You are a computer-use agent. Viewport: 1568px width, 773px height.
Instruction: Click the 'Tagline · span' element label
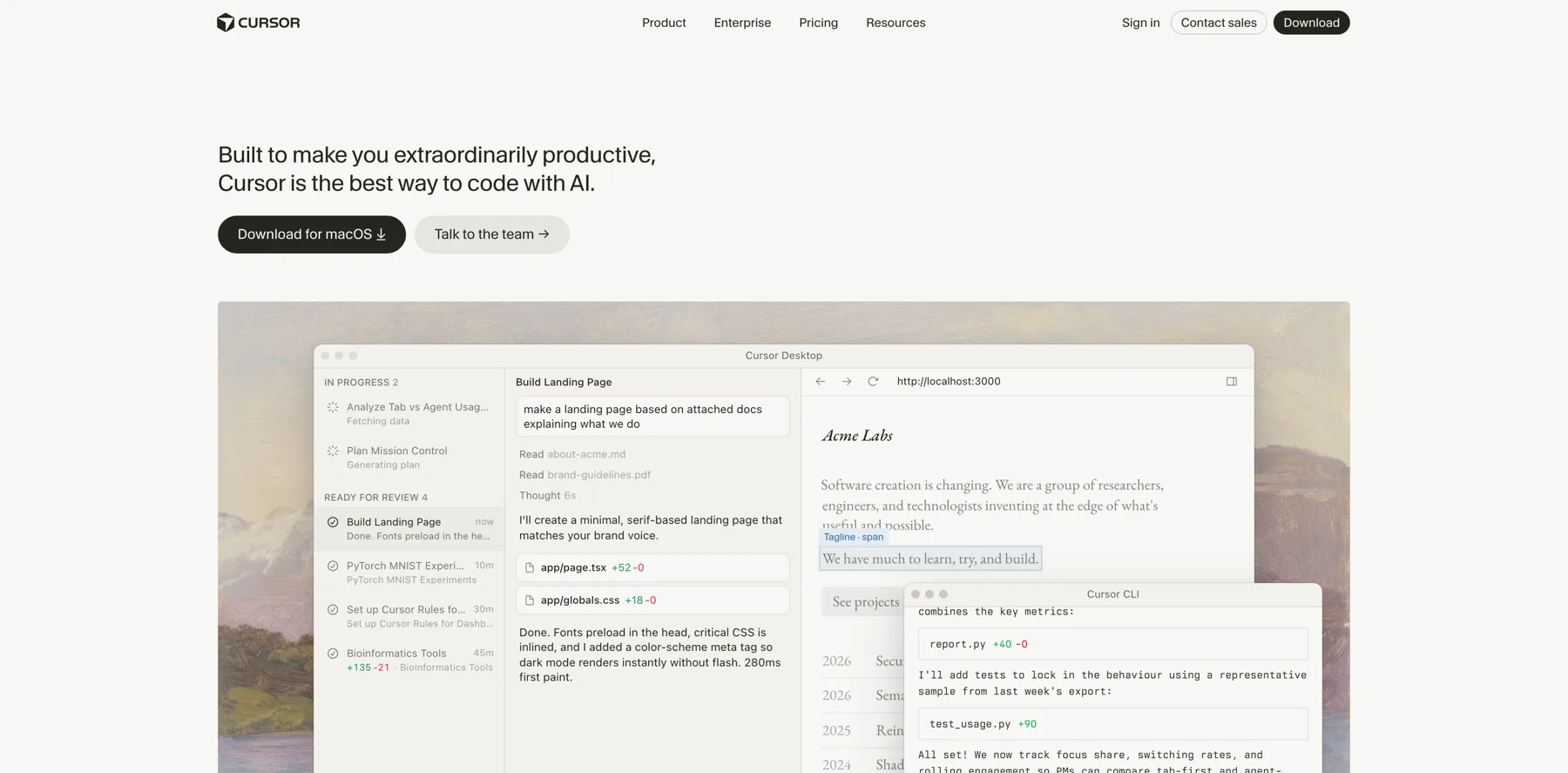[x=854, y=537]
